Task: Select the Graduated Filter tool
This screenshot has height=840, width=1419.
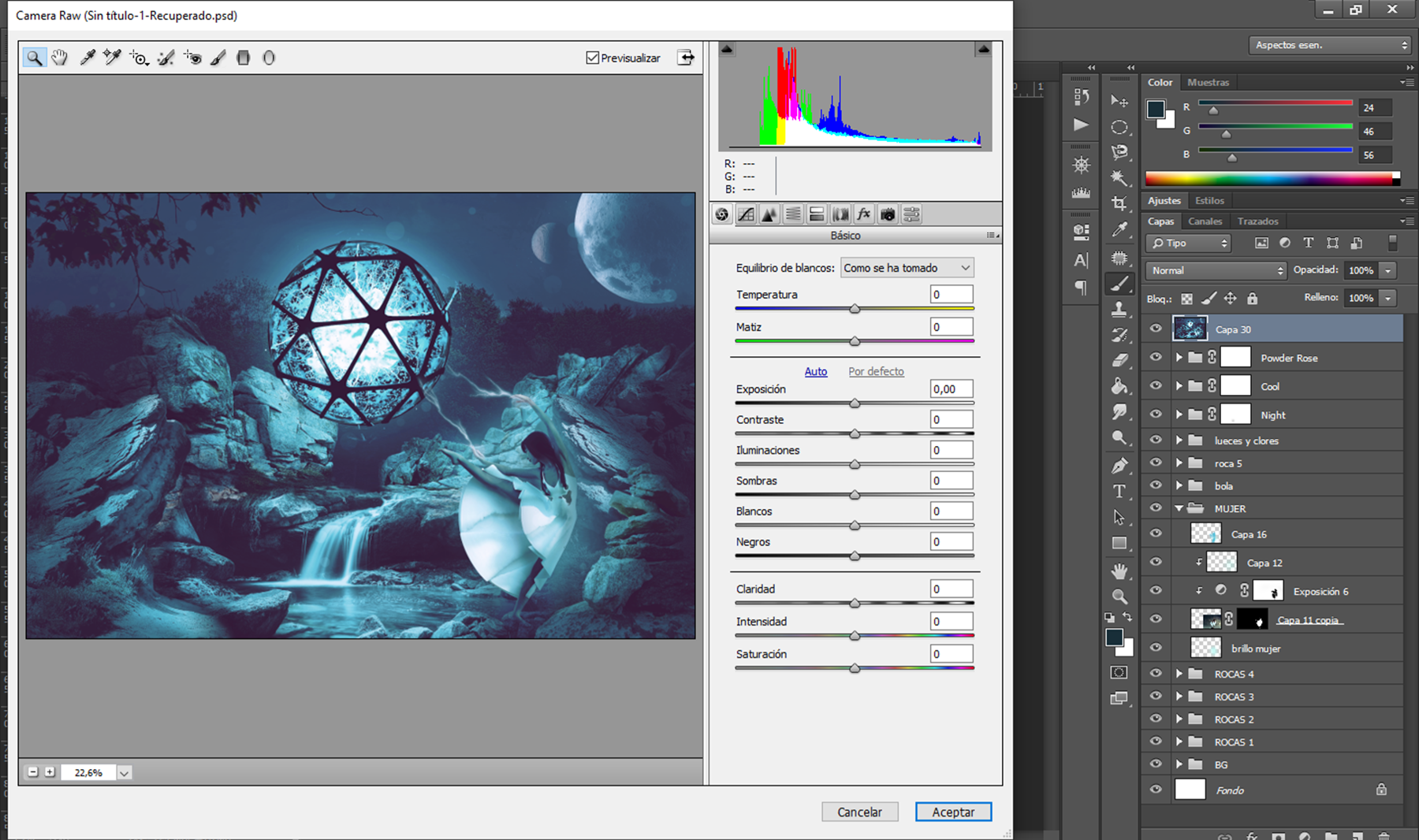Action: click(244, 58)
